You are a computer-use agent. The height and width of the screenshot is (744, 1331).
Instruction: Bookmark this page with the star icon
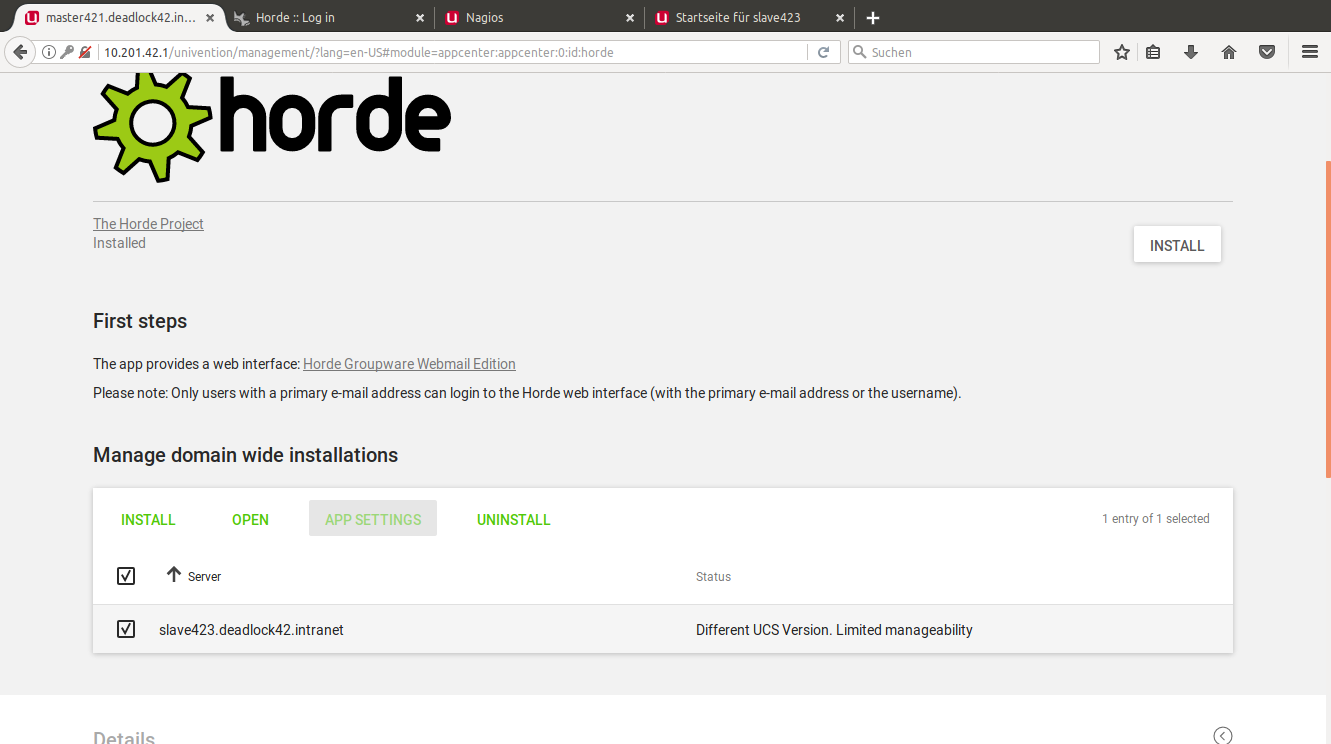point(1122,52)
